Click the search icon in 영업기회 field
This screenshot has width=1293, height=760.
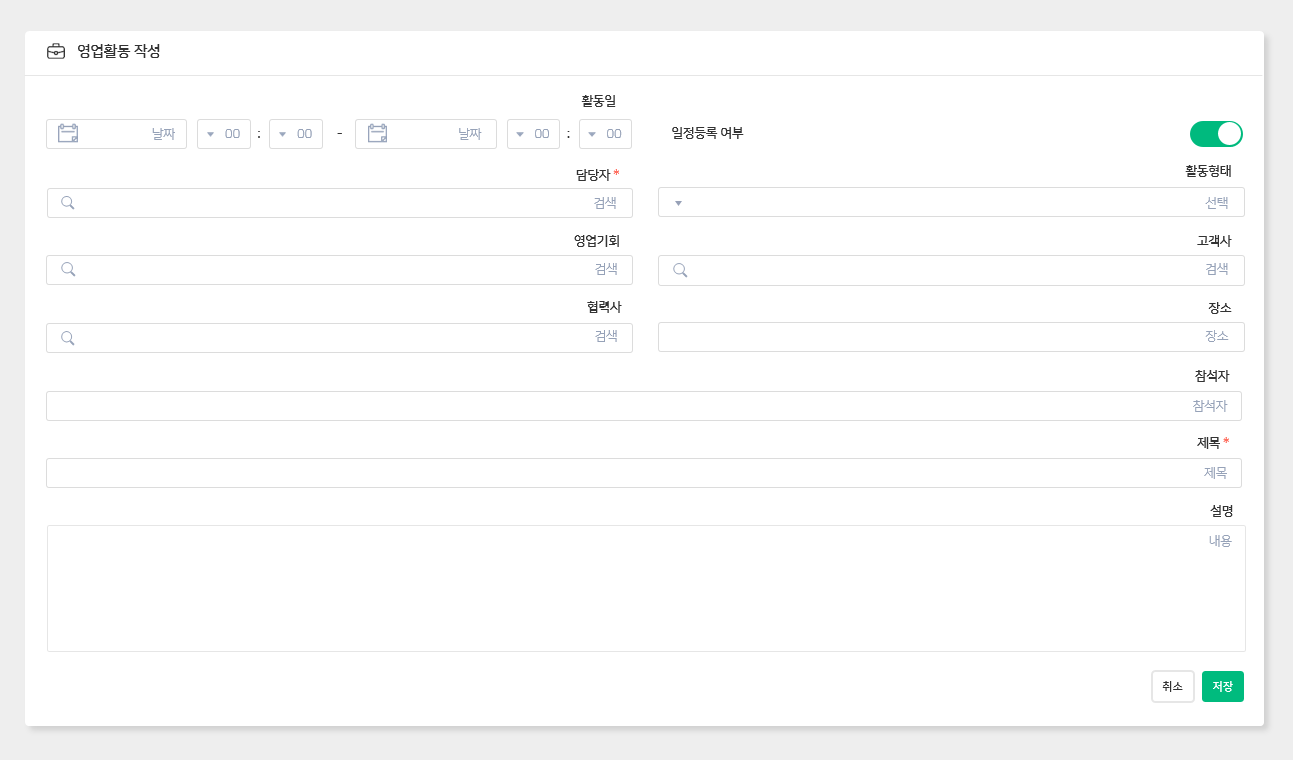coord(68,270)
